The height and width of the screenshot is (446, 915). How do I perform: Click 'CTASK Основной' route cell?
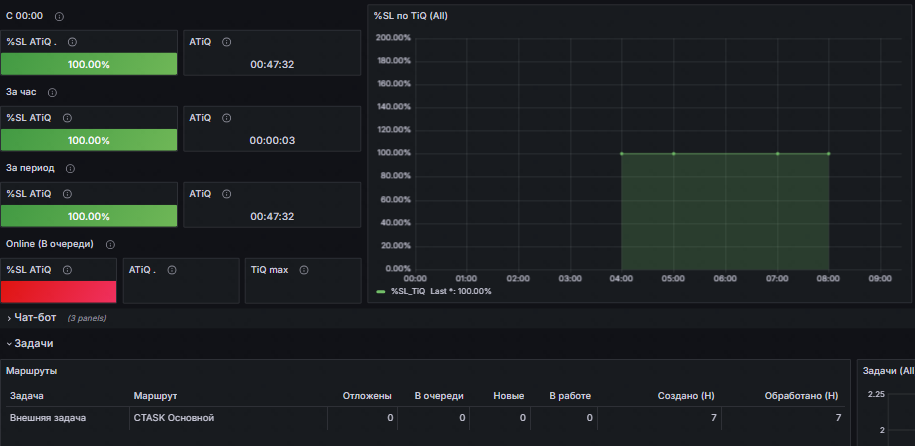pyautogui.click(x=174, y=418)
